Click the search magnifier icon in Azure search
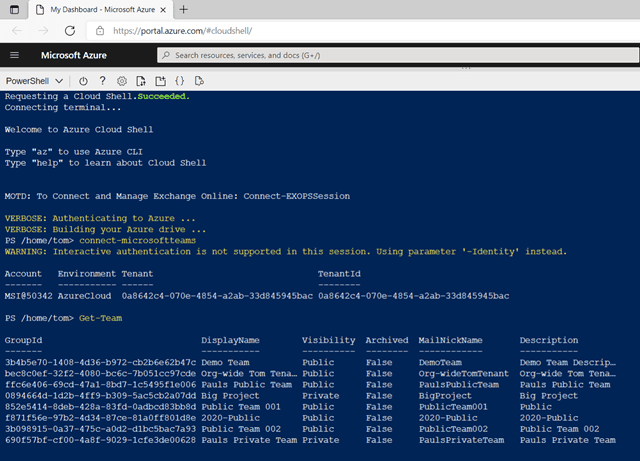Image resolution: width=640 pixels, height=461 pixels. [x=166, y=55]
